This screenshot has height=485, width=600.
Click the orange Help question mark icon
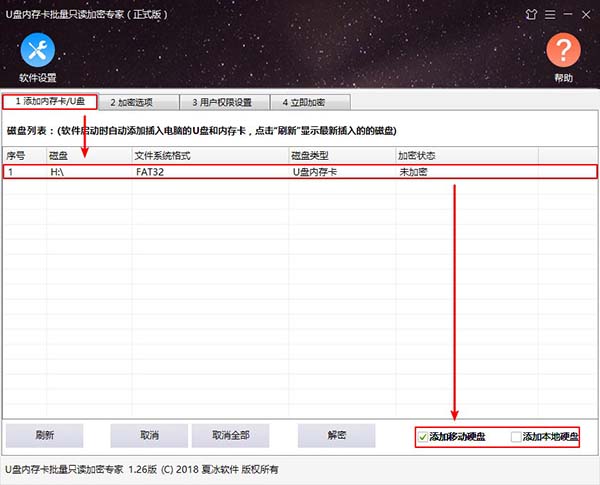point(563,51)
